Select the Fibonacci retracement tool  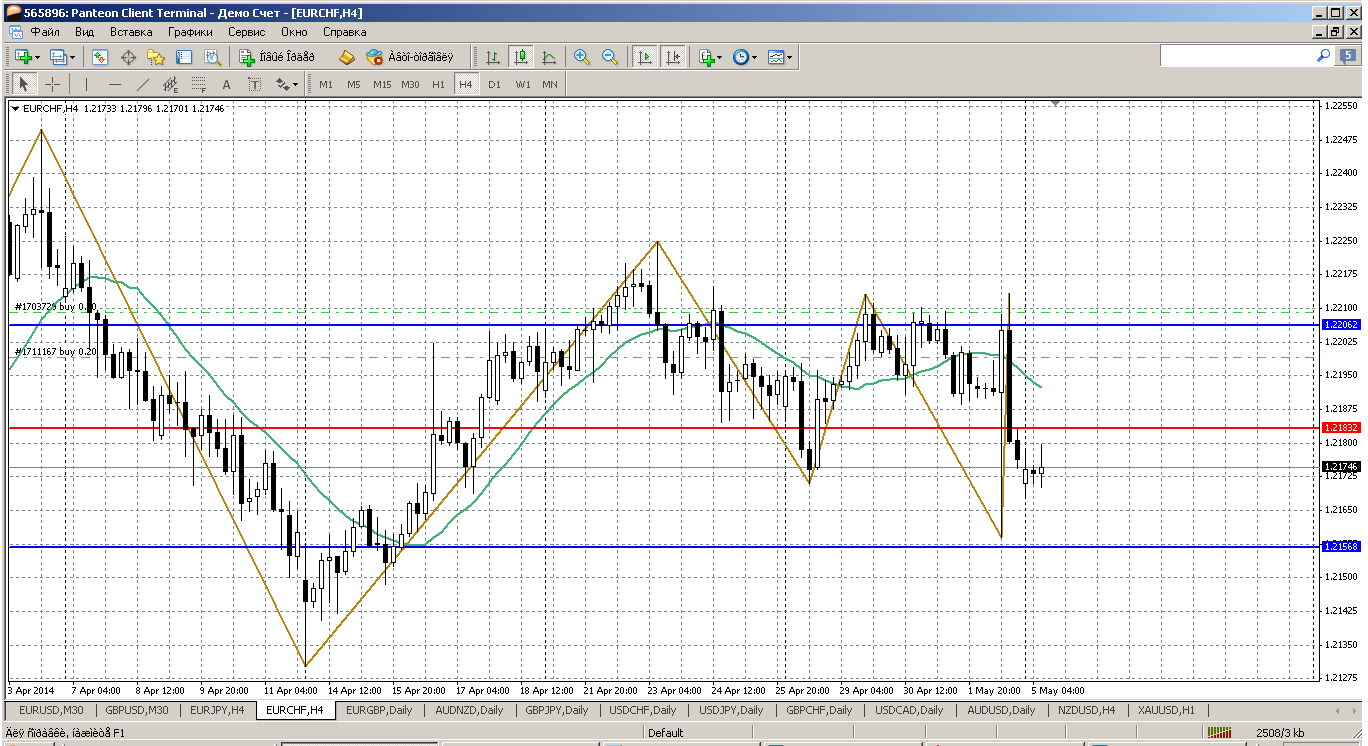(x=199, y=85)
